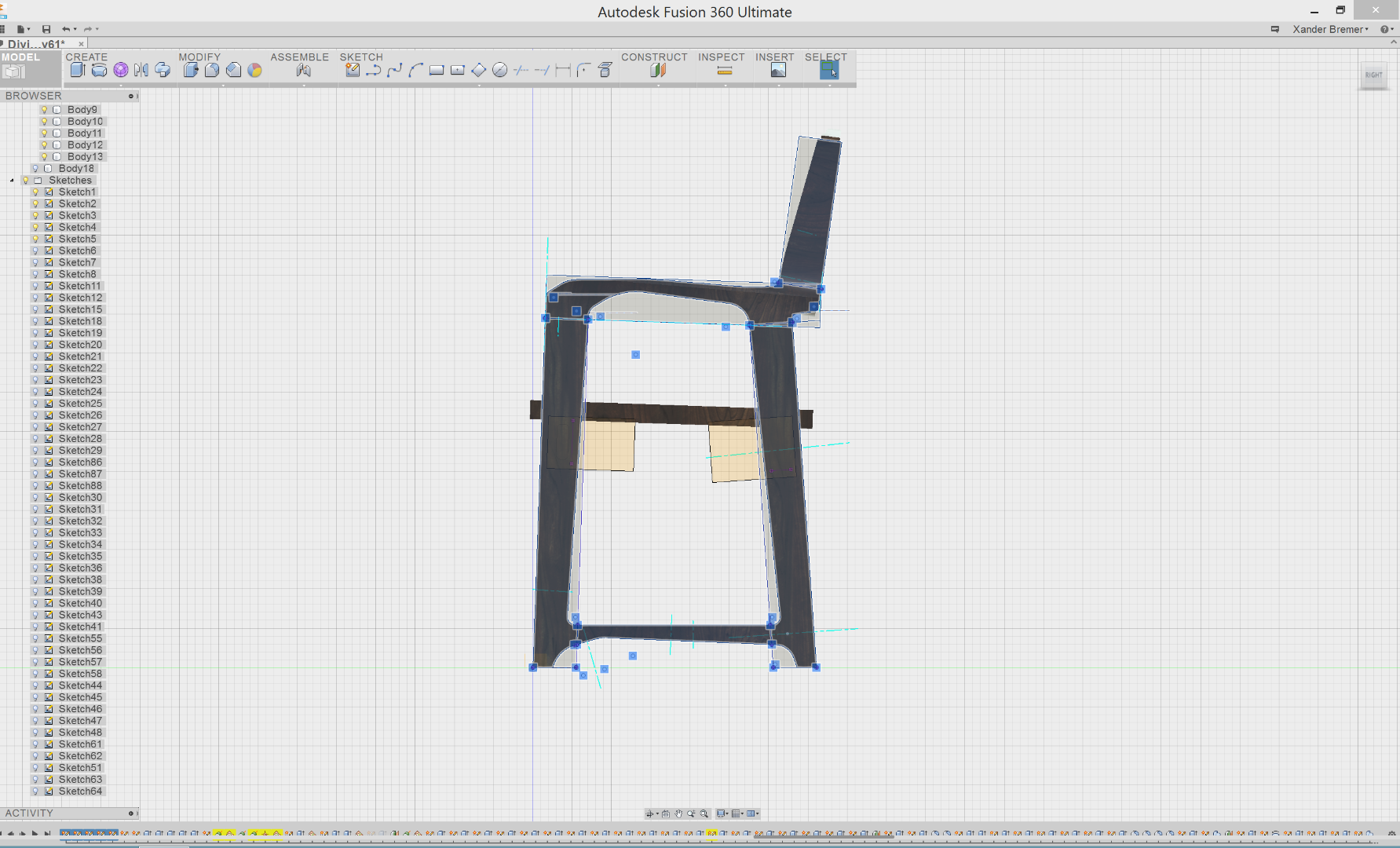Image resolution: width=1400 pixels, height=848 pixels.
Task: Open the CONSTRUCT menu
Action: coord(654,57)
